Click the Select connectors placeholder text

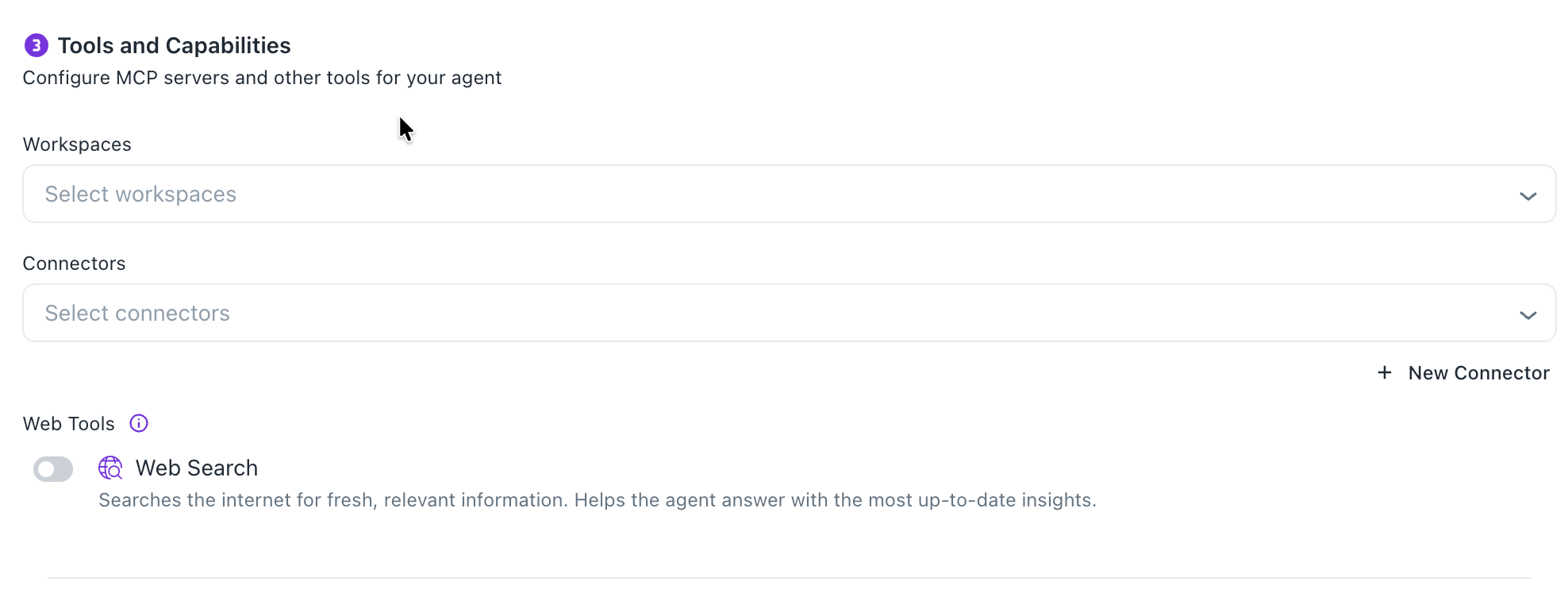click(x=137, y=314)
